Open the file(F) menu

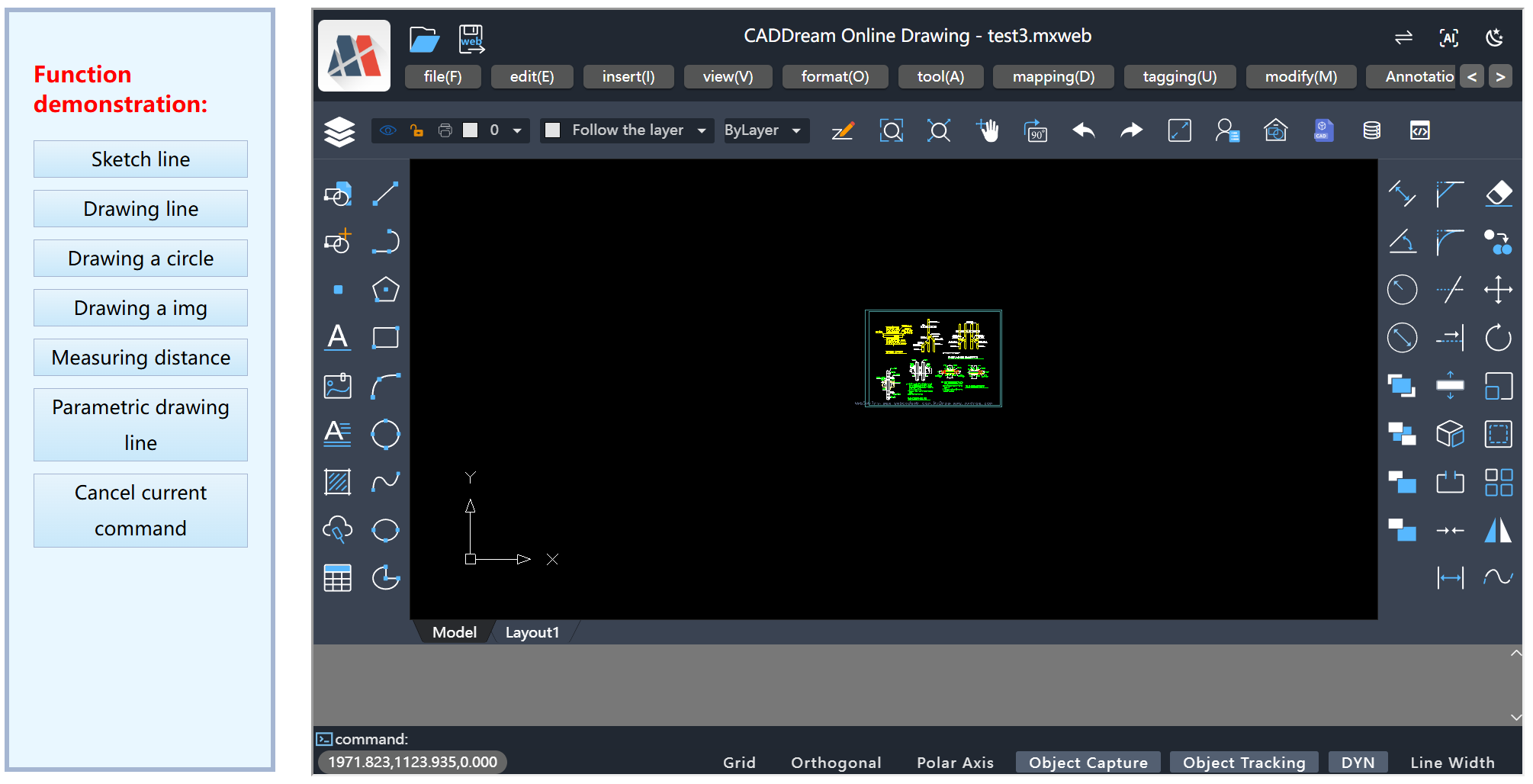[x=442, y=77]
